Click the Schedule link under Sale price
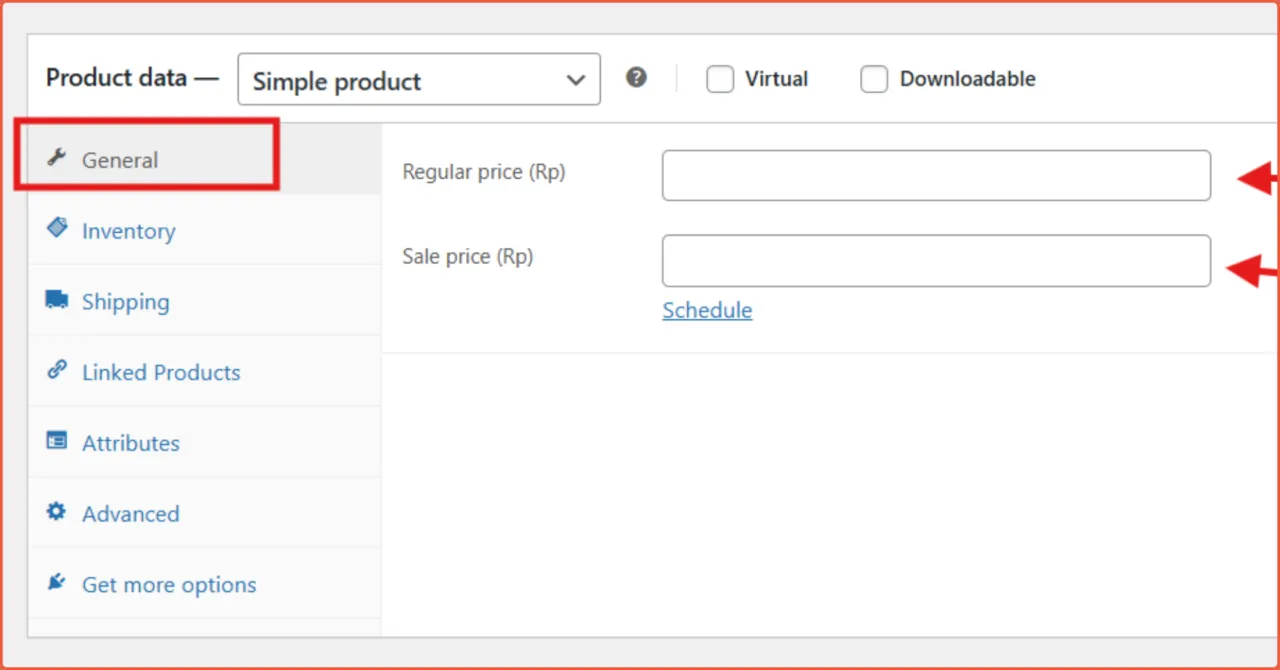Image resolution: width=1280 pixels, height=670 pixels. [707, 310]
